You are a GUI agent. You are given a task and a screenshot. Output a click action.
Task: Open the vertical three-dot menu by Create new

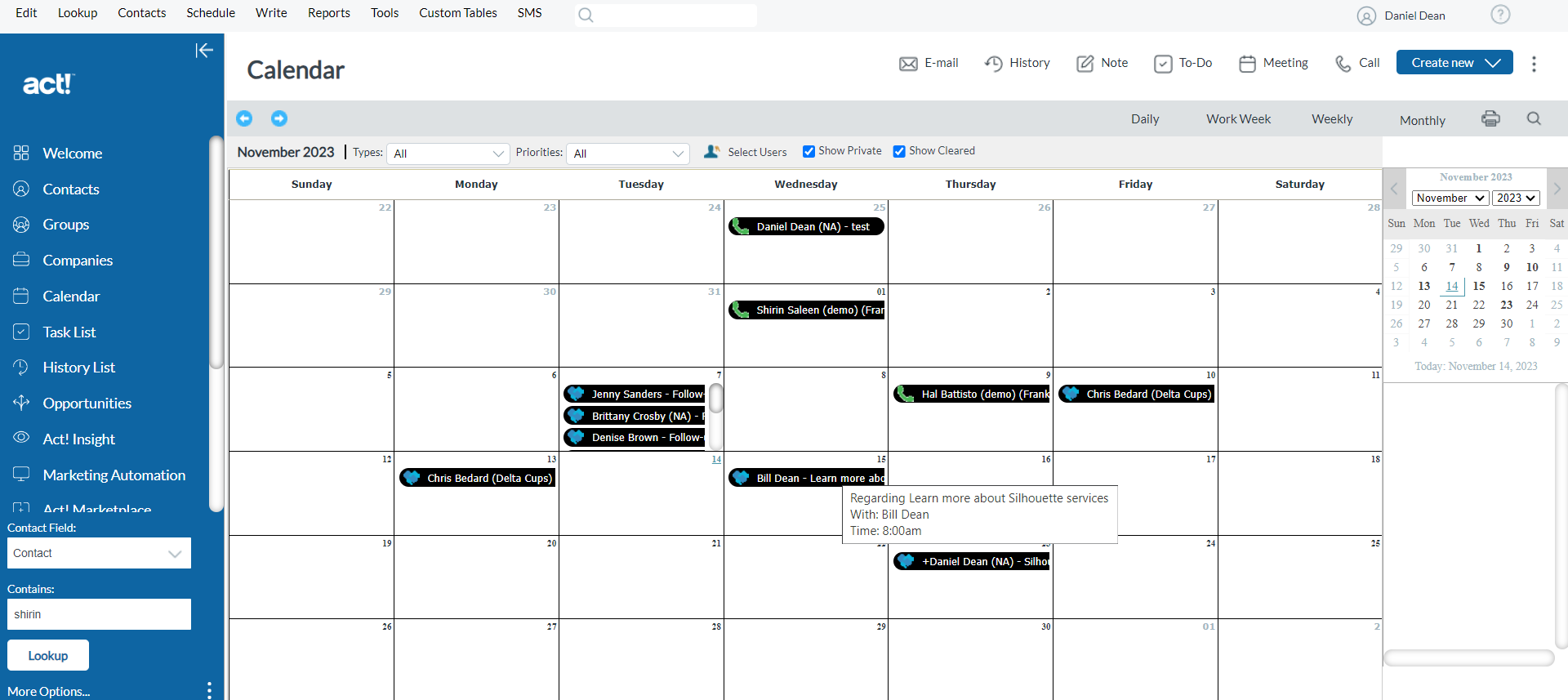tap(1534, 64)
